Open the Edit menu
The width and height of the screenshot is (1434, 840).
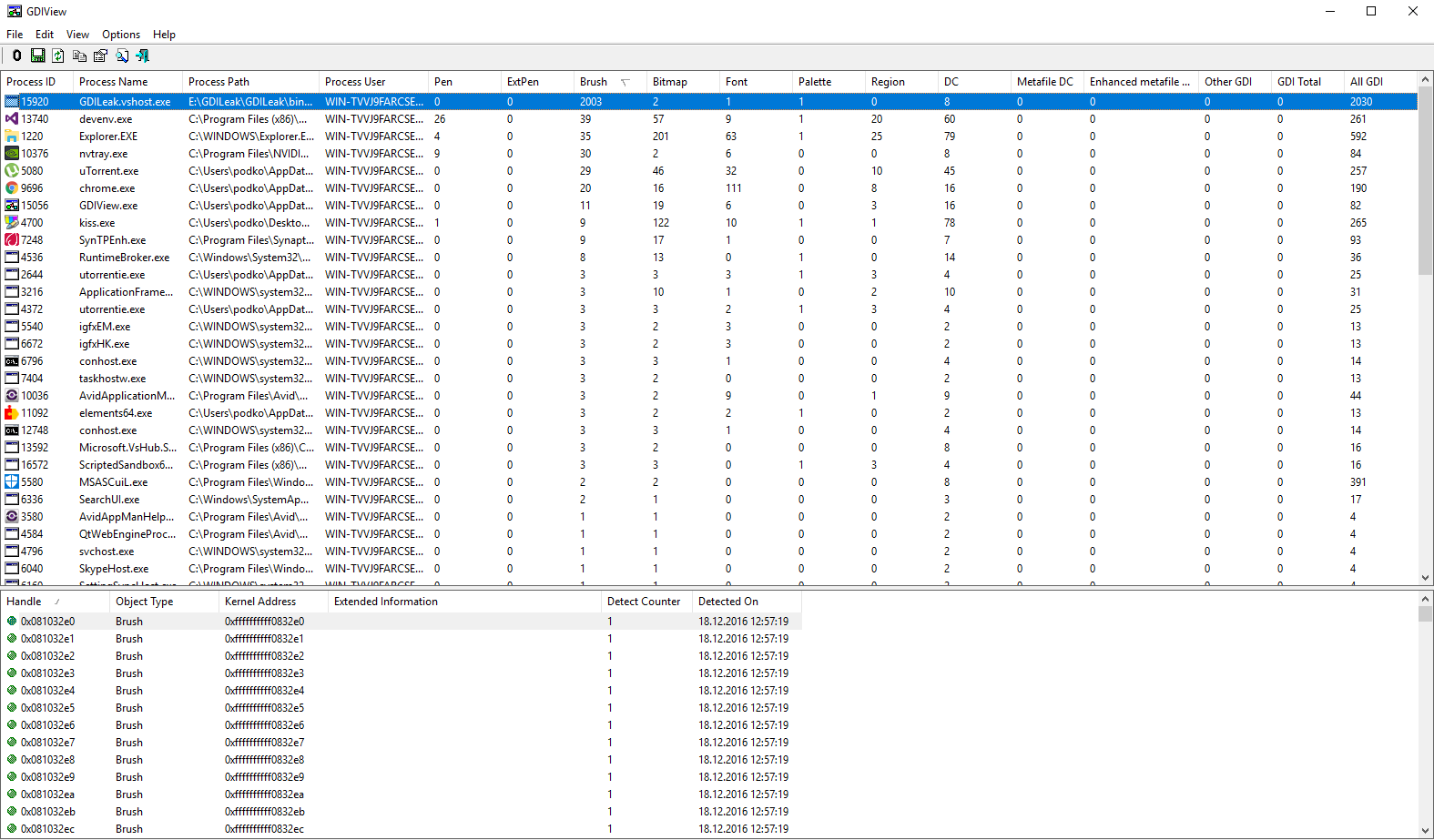click(45, 35)
